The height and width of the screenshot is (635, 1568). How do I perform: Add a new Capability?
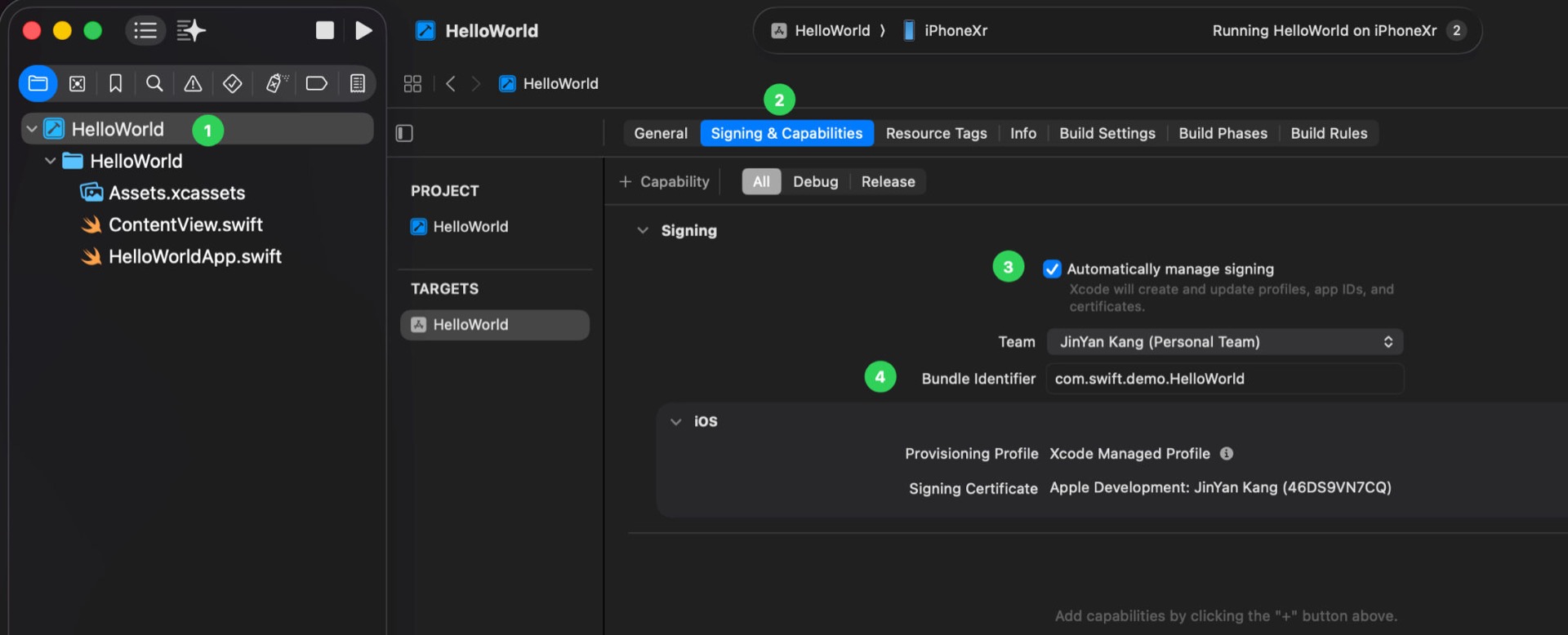[x=664, y=181]
